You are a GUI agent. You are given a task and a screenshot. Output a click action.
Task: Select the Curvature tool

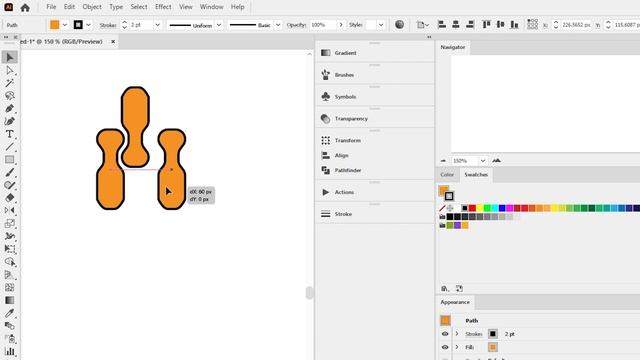[10, 121]
